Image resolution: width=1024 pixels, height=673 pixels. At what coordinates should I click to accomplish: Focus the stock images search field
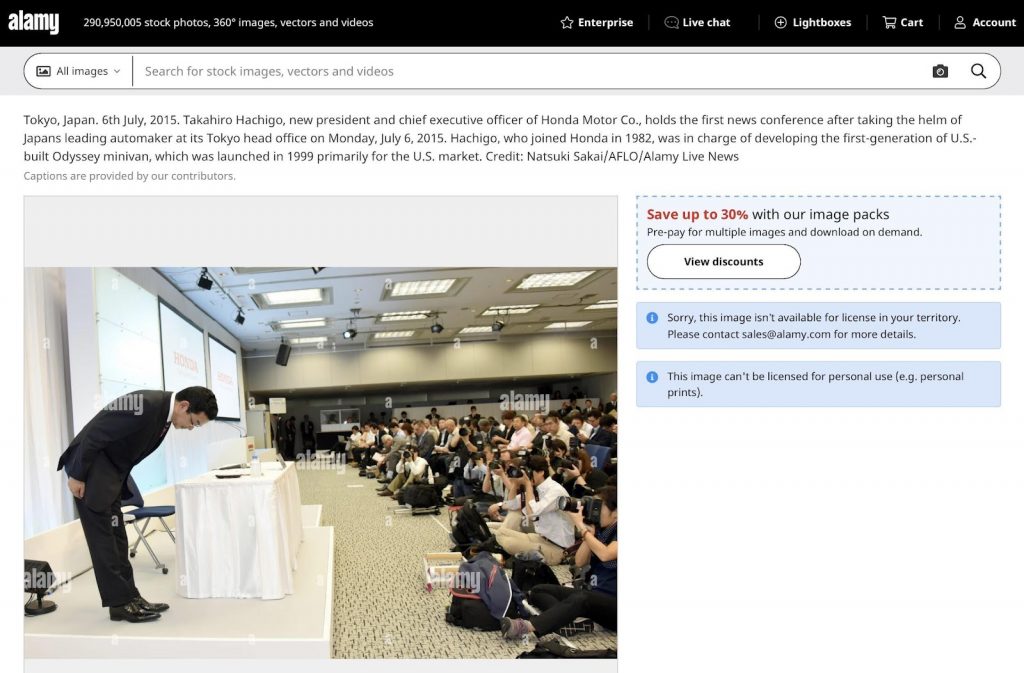click(520, 71)
